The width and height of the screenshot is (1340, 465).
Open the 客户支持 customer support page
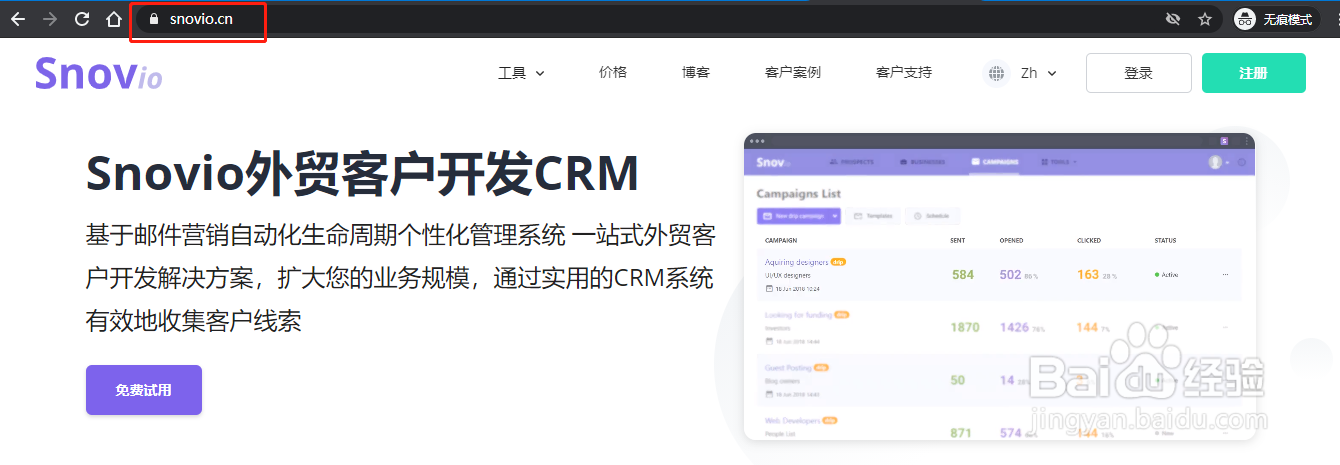point(904,72)
